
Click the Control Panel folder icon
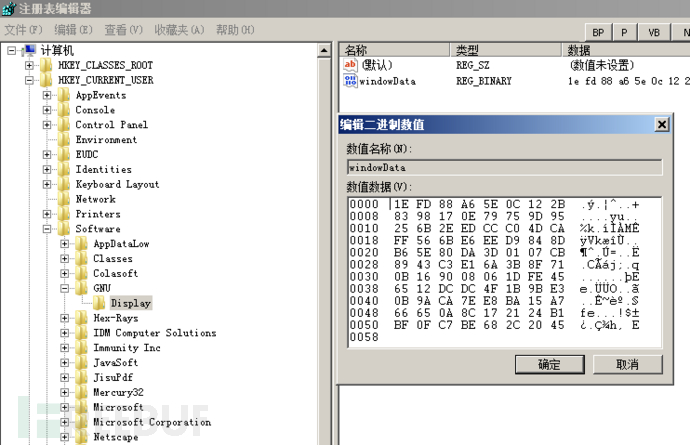[x=65, y=125]
